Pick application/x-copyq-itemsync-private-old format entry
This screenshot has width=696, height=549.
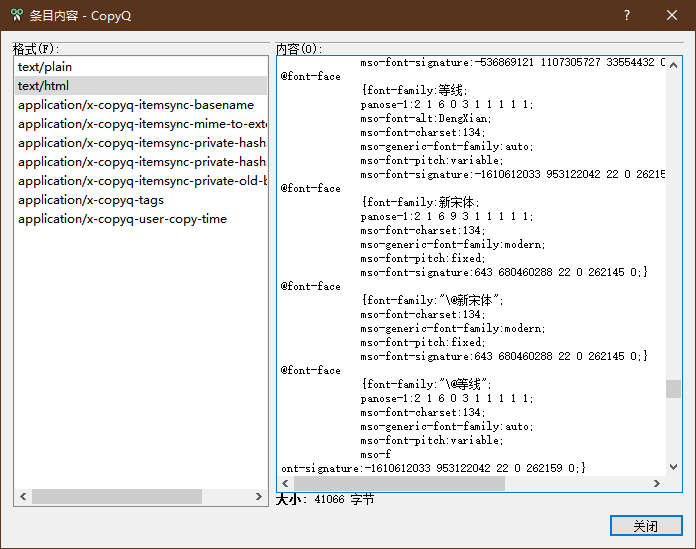coord(142,181)
